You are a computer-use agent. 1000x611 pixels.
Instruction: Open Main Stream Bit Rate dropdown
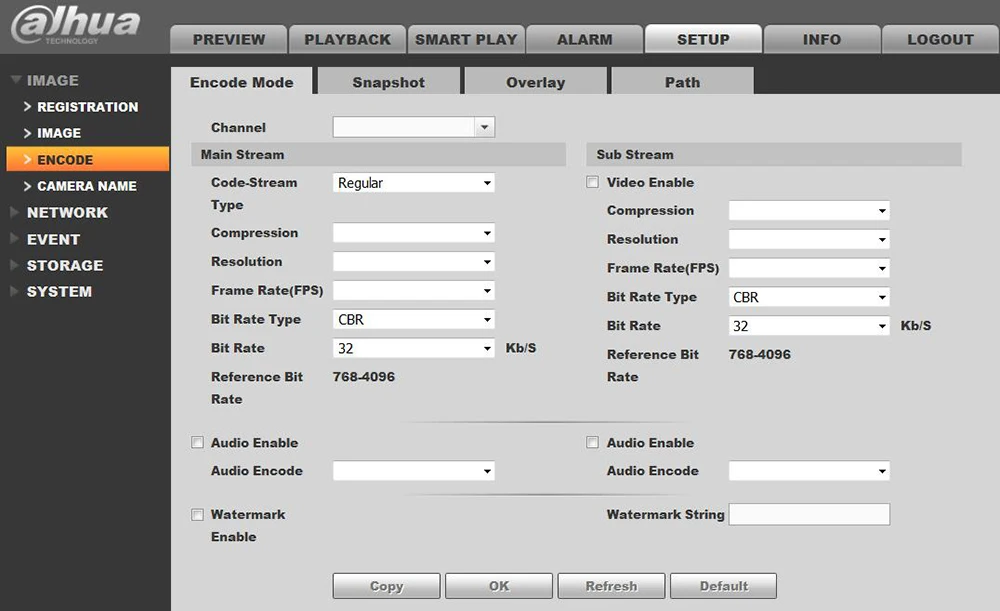point(413,348)
